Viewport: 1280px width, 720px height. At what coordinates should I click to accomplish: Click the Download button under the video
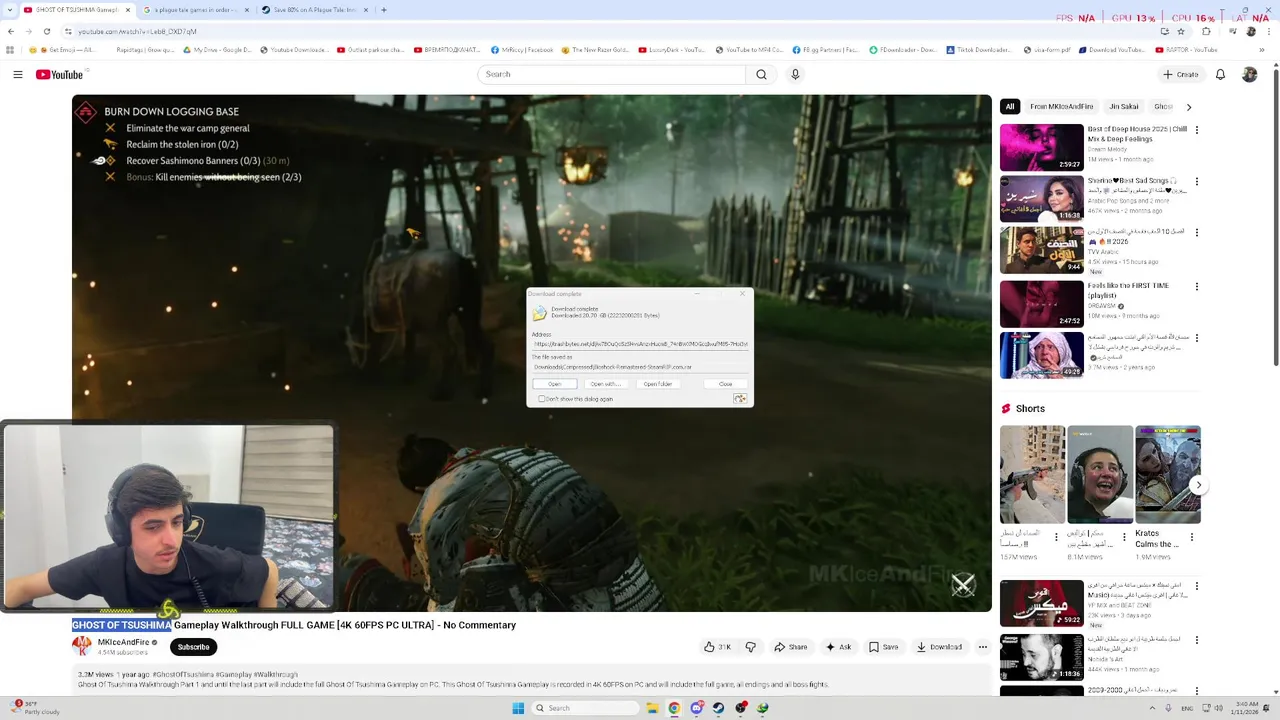[x=939, y=647]
